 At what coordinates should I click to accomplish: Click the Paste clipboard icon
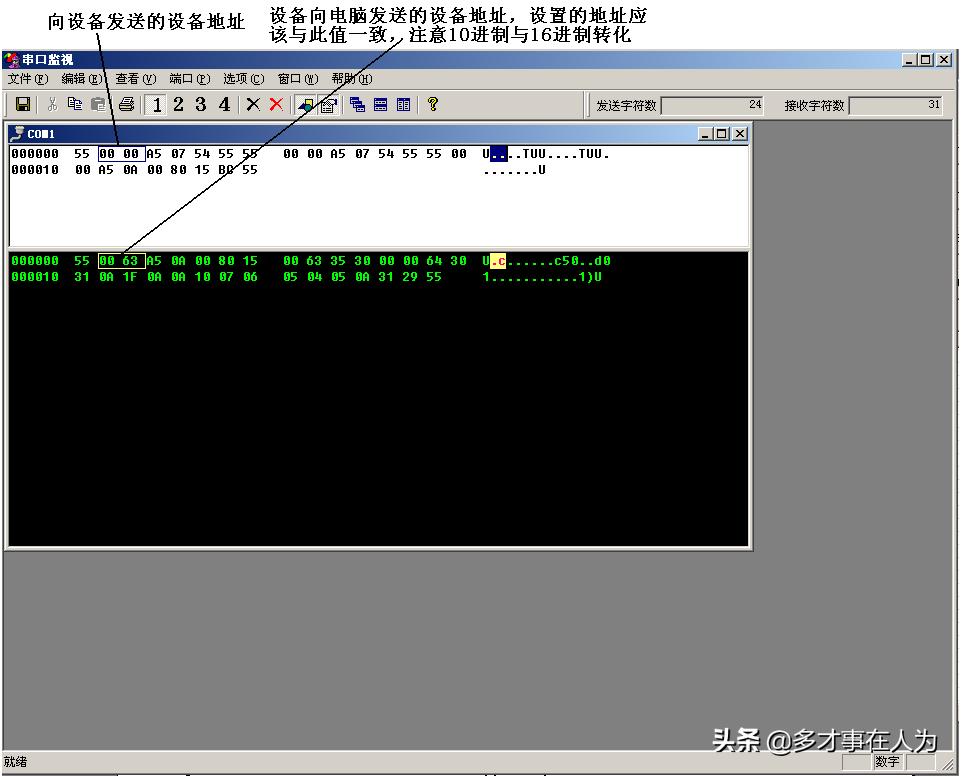pyautogui.click(x=98, y=105)
